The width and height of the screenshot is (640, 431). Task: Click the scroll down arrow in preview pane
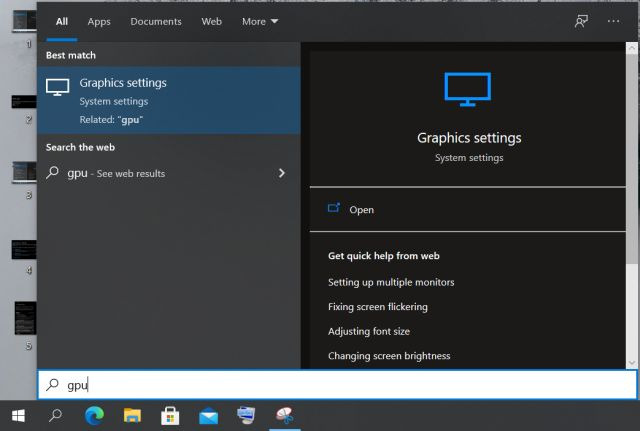(x=632, y=363)
